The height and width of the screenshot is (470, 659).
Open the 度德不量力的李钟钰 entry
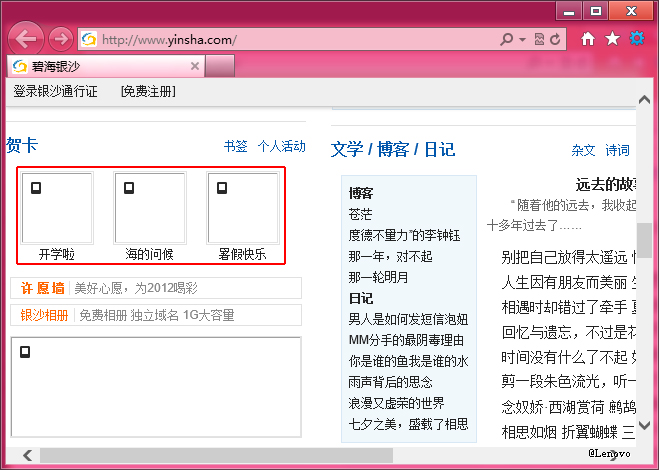click(x=404, y=235)
